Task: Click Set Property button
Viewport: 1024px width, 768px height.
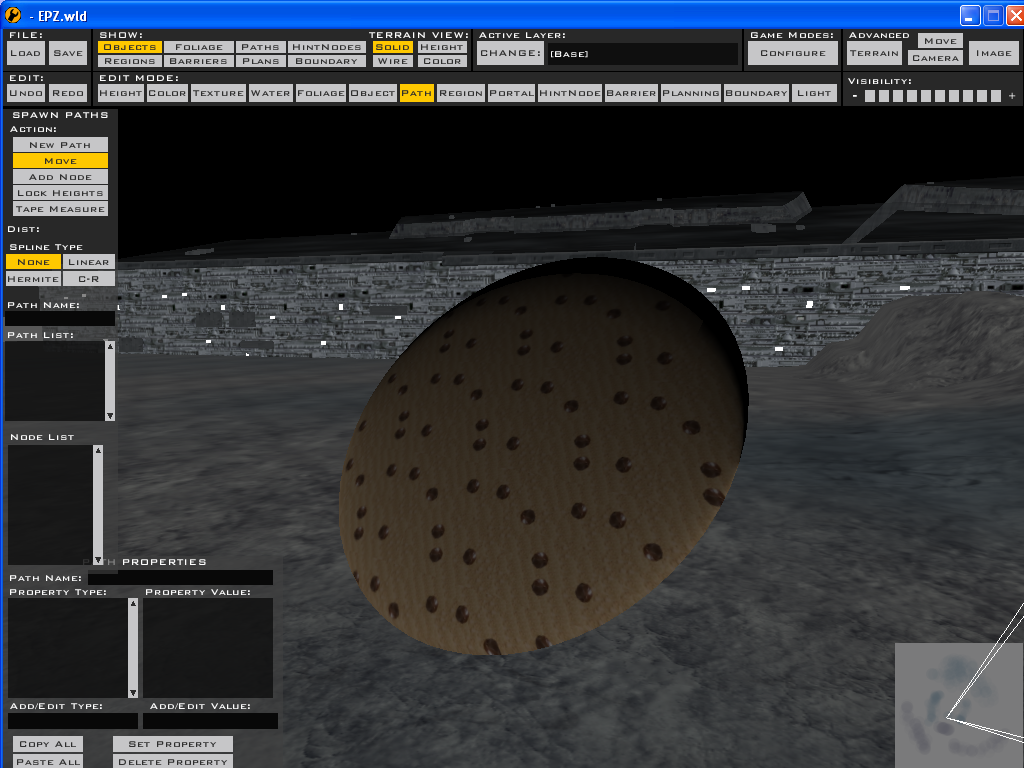Action: (172, 744)
